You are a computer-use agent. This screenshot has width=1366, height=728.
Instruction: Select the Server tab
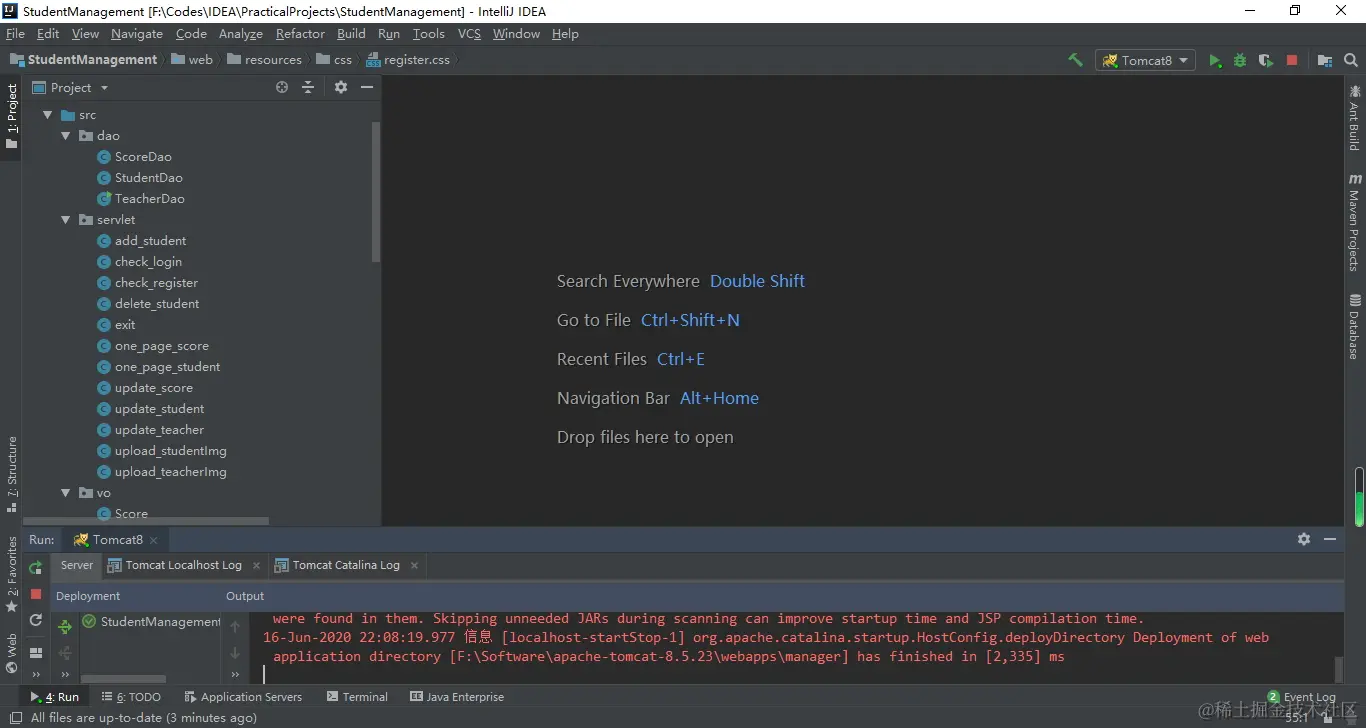(77, 565)
